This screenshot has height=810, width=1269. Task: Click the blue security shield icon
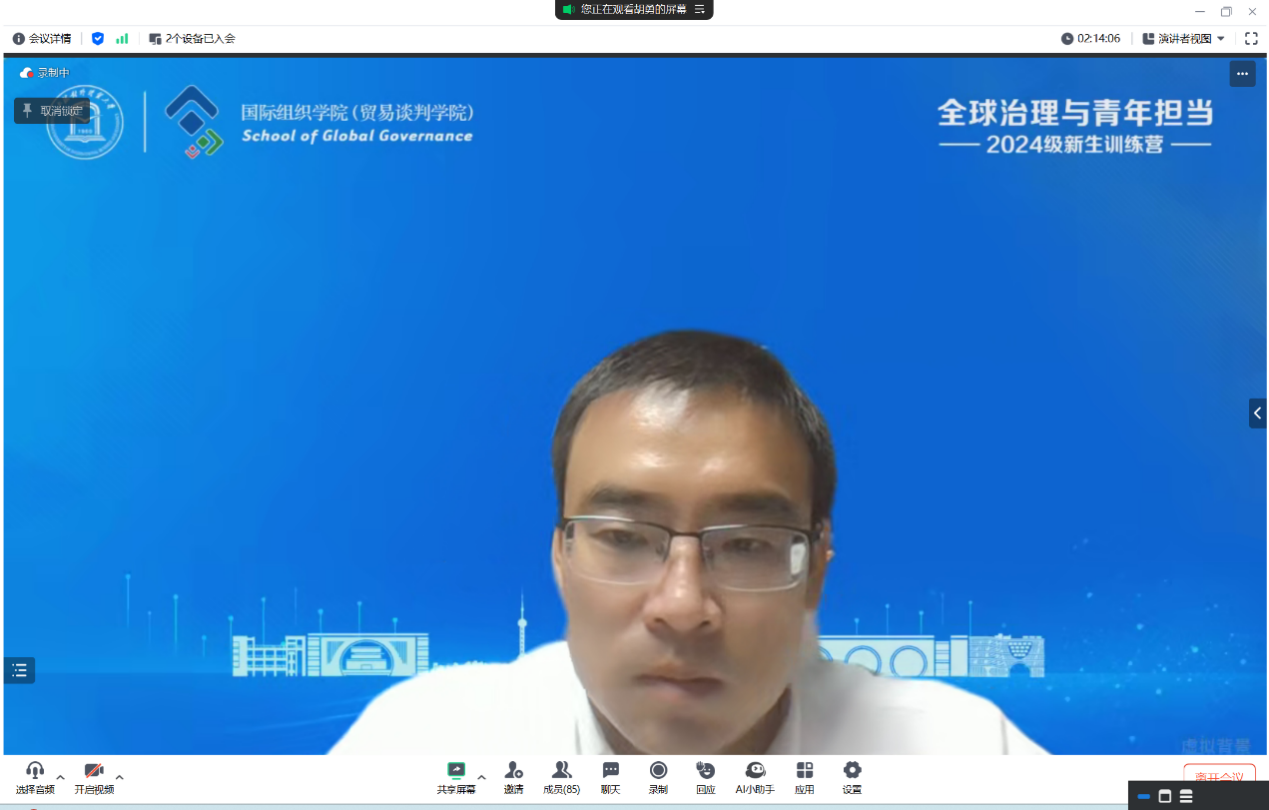pyautogui.click(x=97, y=38)
